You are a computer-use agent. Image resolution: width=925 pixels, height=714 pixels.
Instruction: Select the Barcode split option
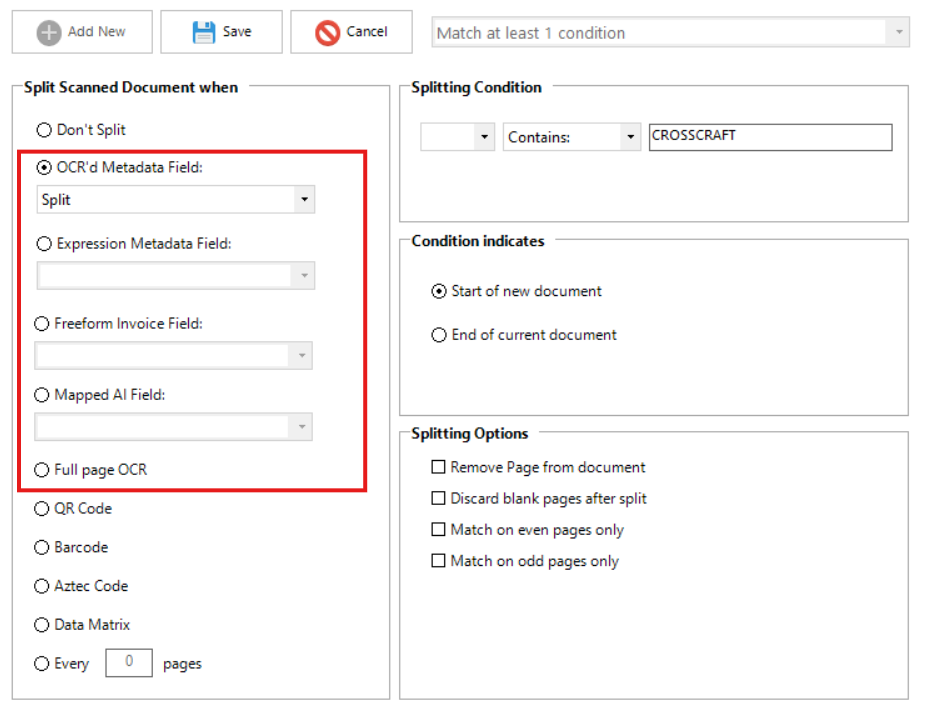point(43,548)
